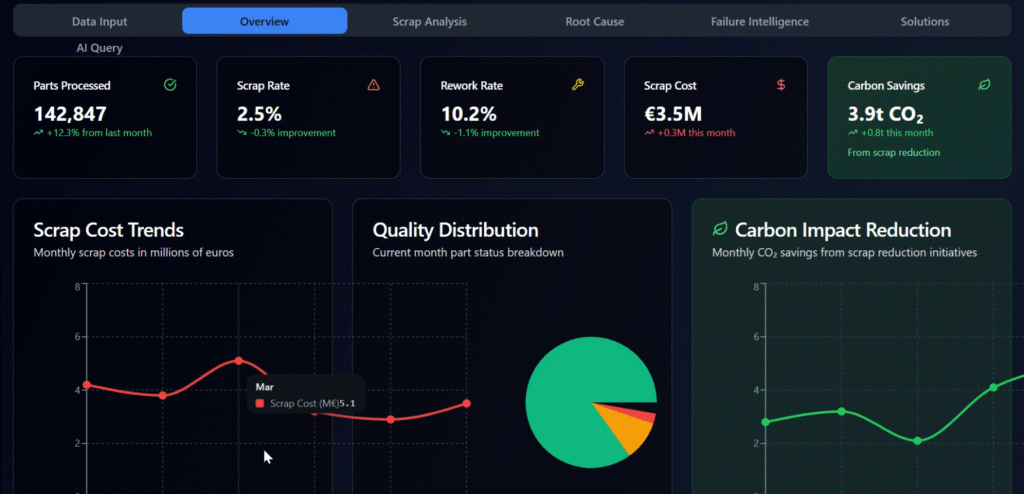Click the orange slice of the pie chart
Screen dimensions: 1024x494
click(x=630, y=430)
